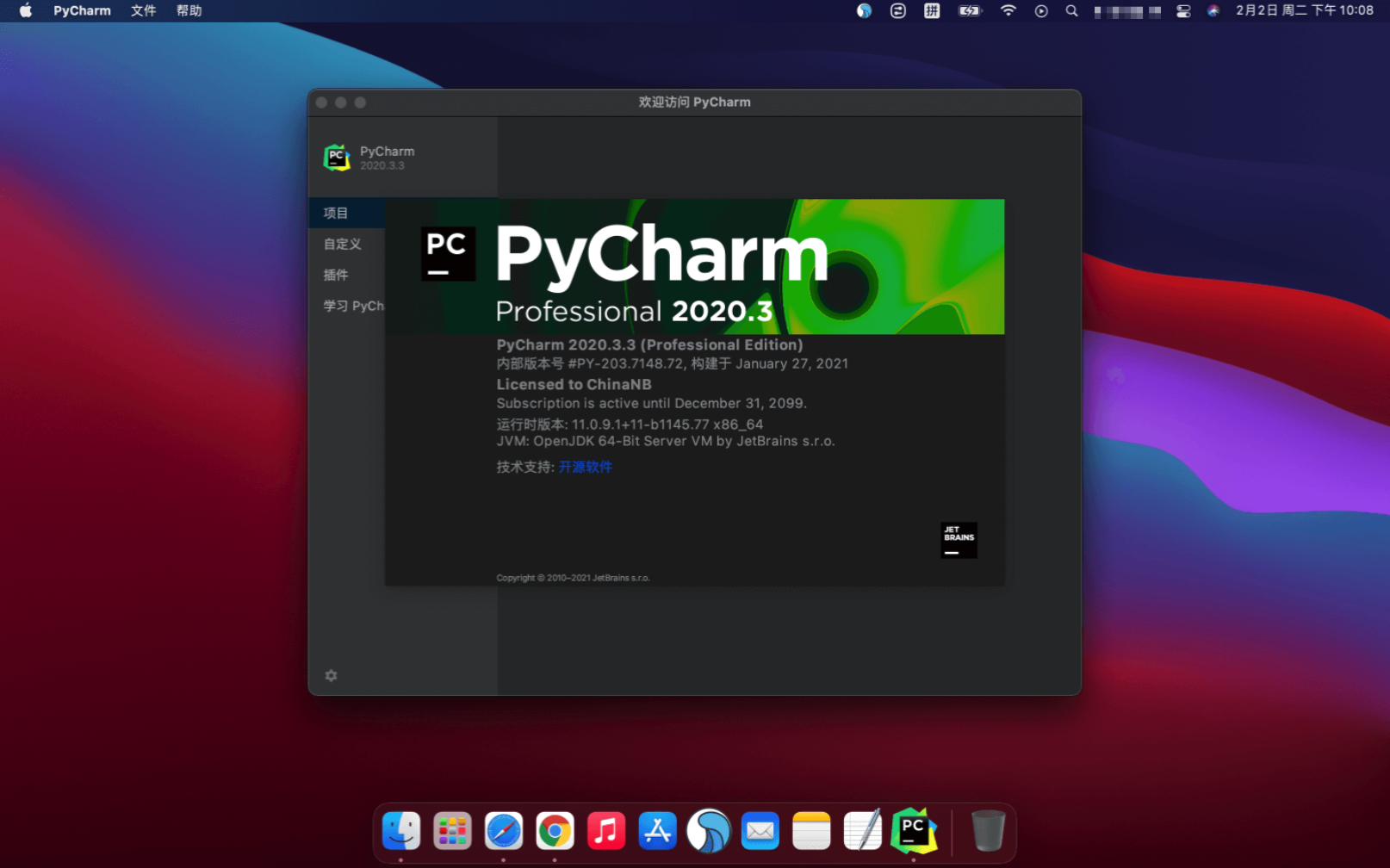The image size is (1390, 868).
Task: Launch Safari from the Dock
Action: point(504,831)
